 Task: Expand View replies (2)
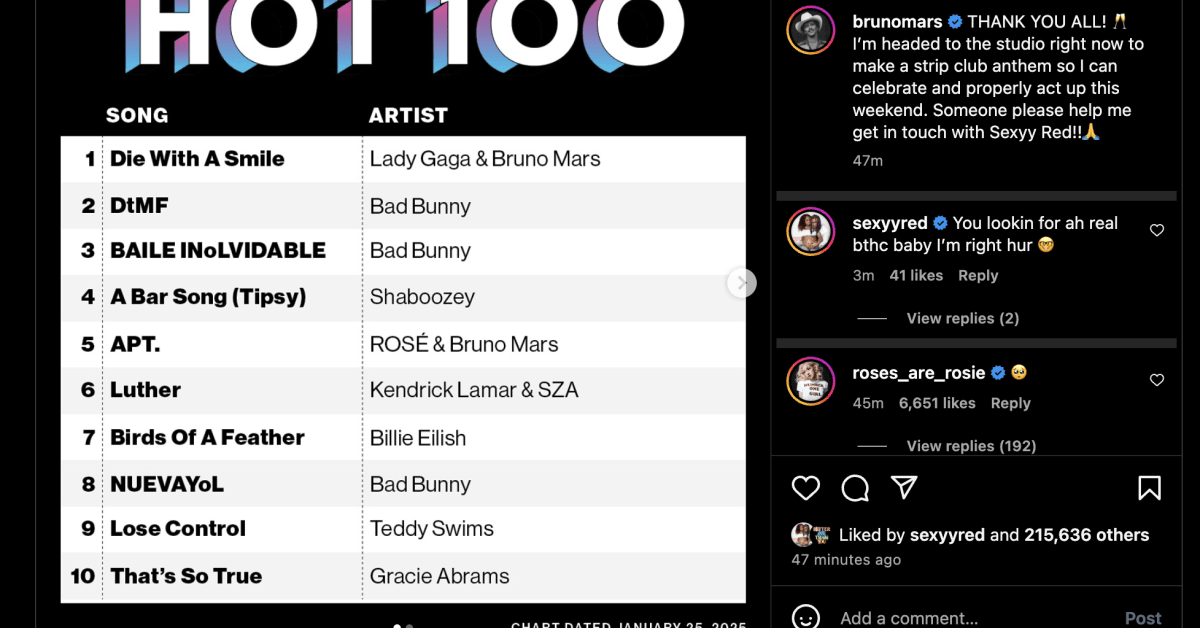click(x=962, y=318)
